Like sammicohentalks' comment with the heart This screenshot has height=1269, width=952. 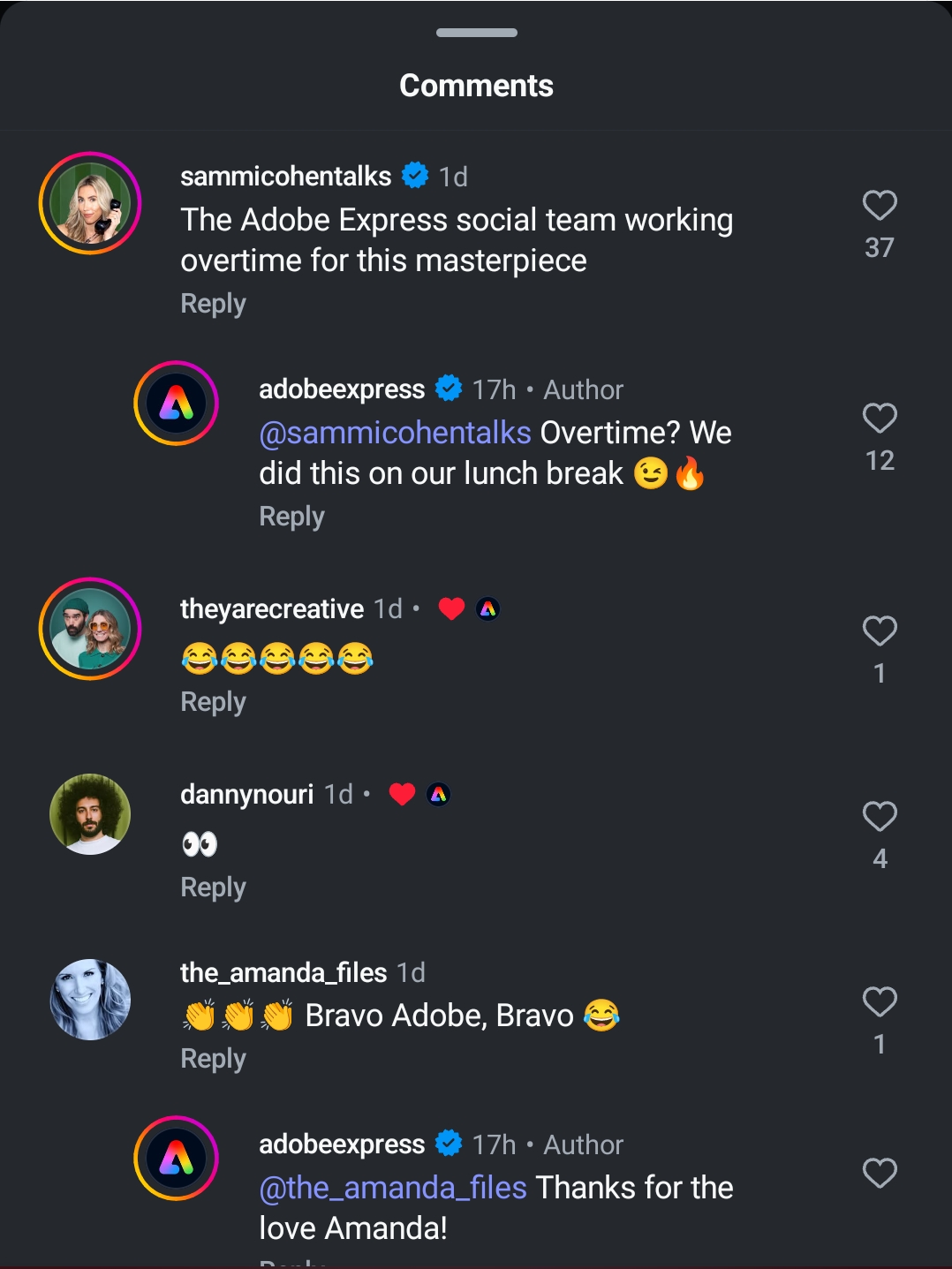point(880,206)
